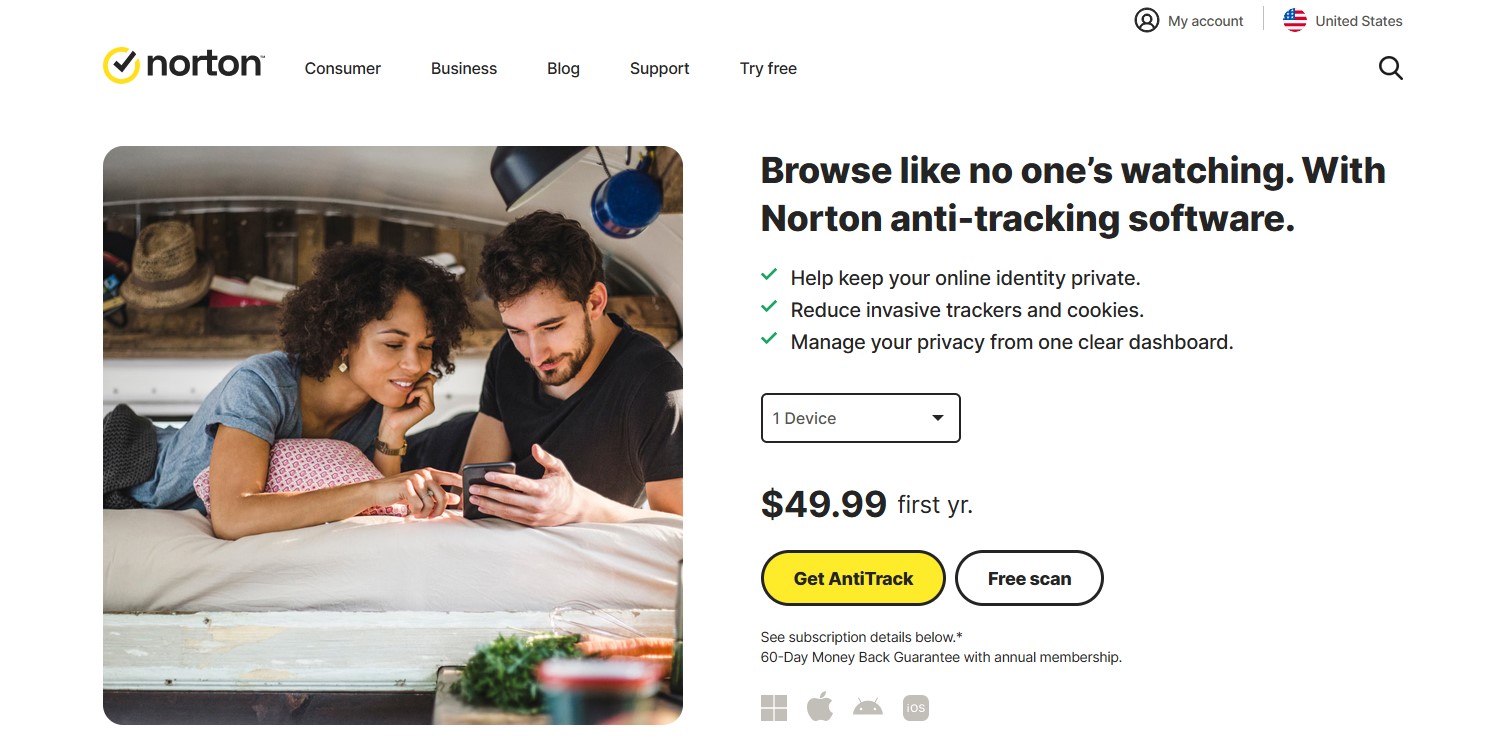Click the Windows platform icon
Viewport: 1487px width, 751px height.
pos(774,708)
